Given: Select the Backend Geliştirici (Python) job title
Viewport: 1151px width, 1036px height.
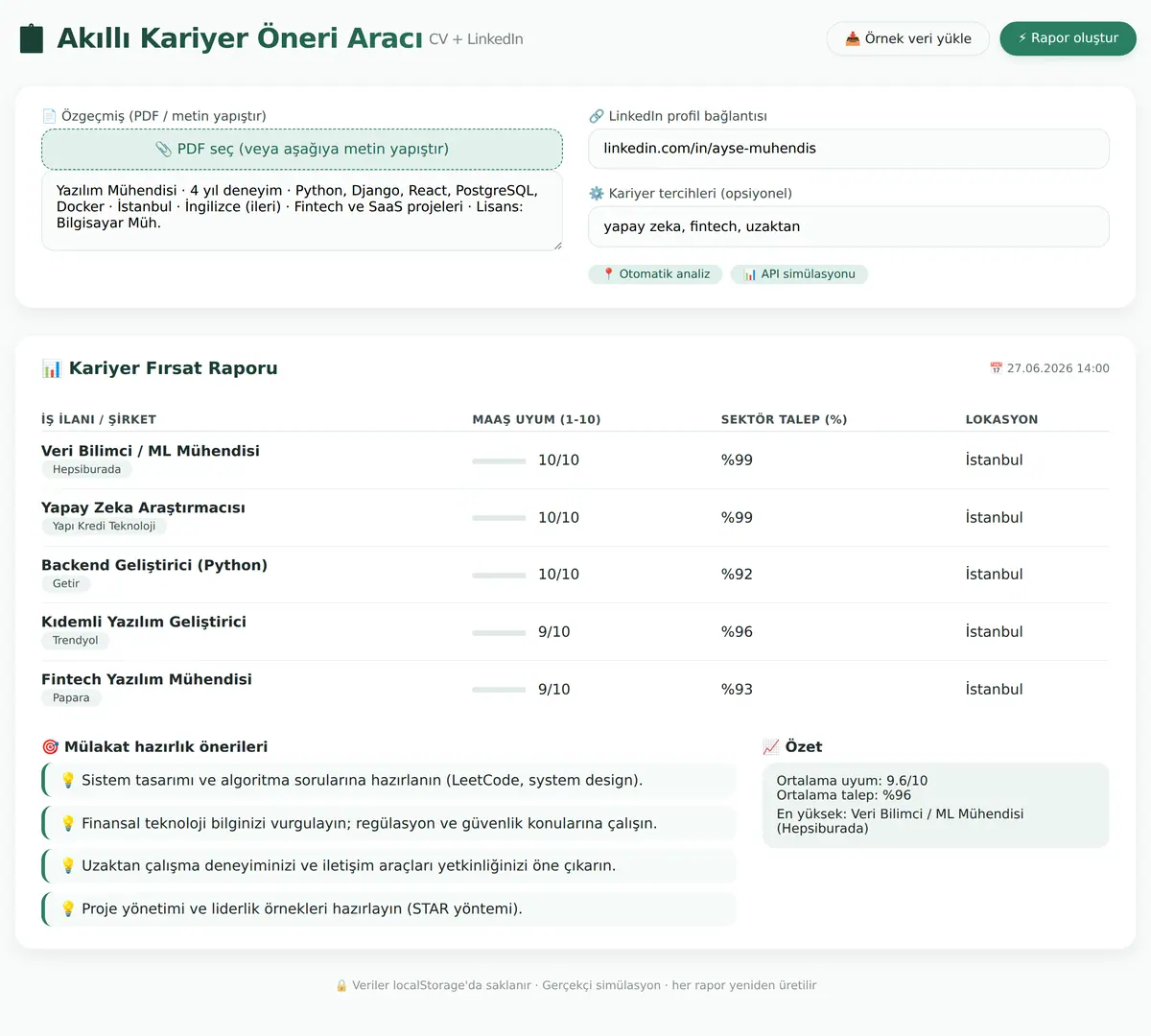Looking at the screenshot, I should coord(154,565).
